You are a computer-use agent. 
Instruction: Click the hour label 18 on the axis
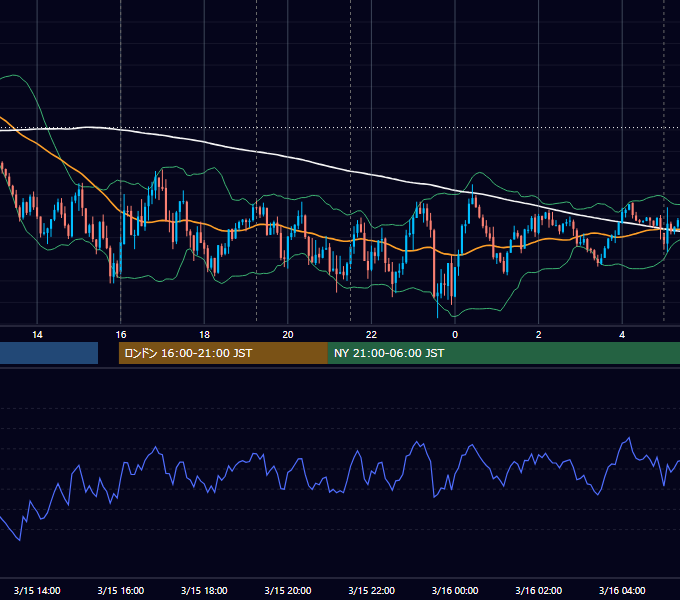(x=204, y=335)
